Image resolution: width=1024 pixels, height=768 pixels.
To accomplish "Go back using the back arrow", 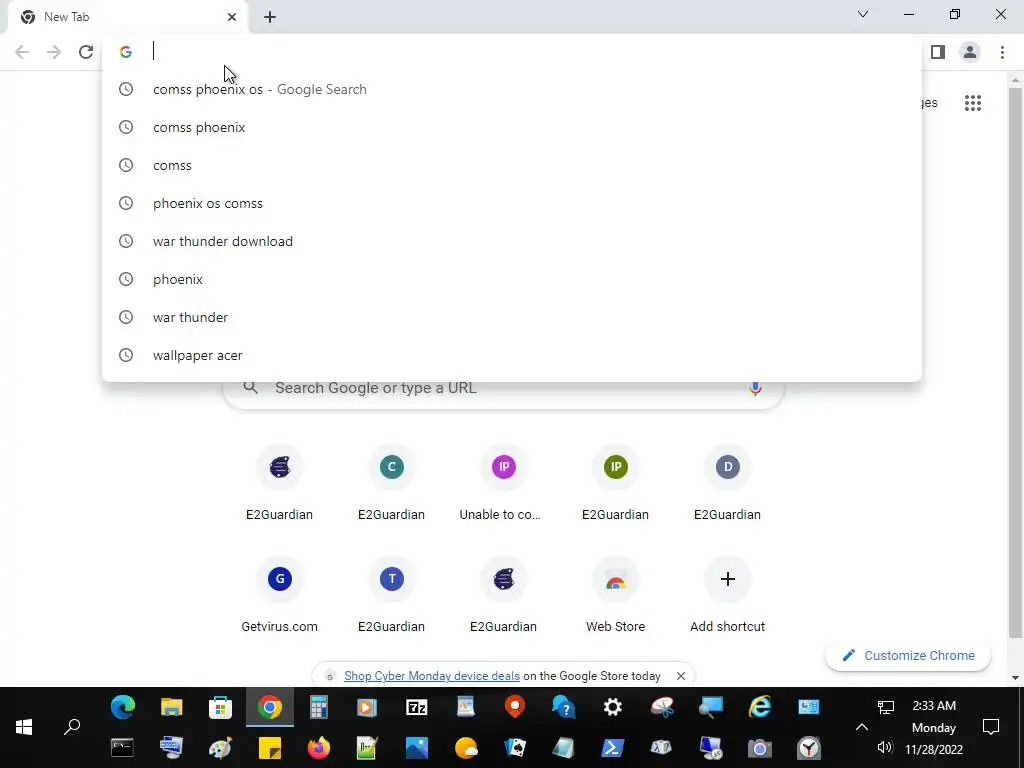I will pos(22,52).
